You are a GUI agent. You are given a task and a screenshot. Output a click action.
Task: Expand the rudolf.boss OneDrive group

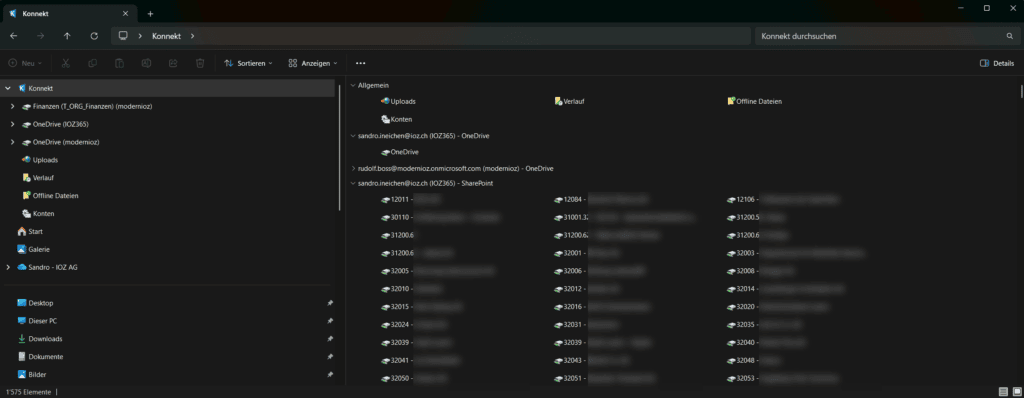[353, 168]
